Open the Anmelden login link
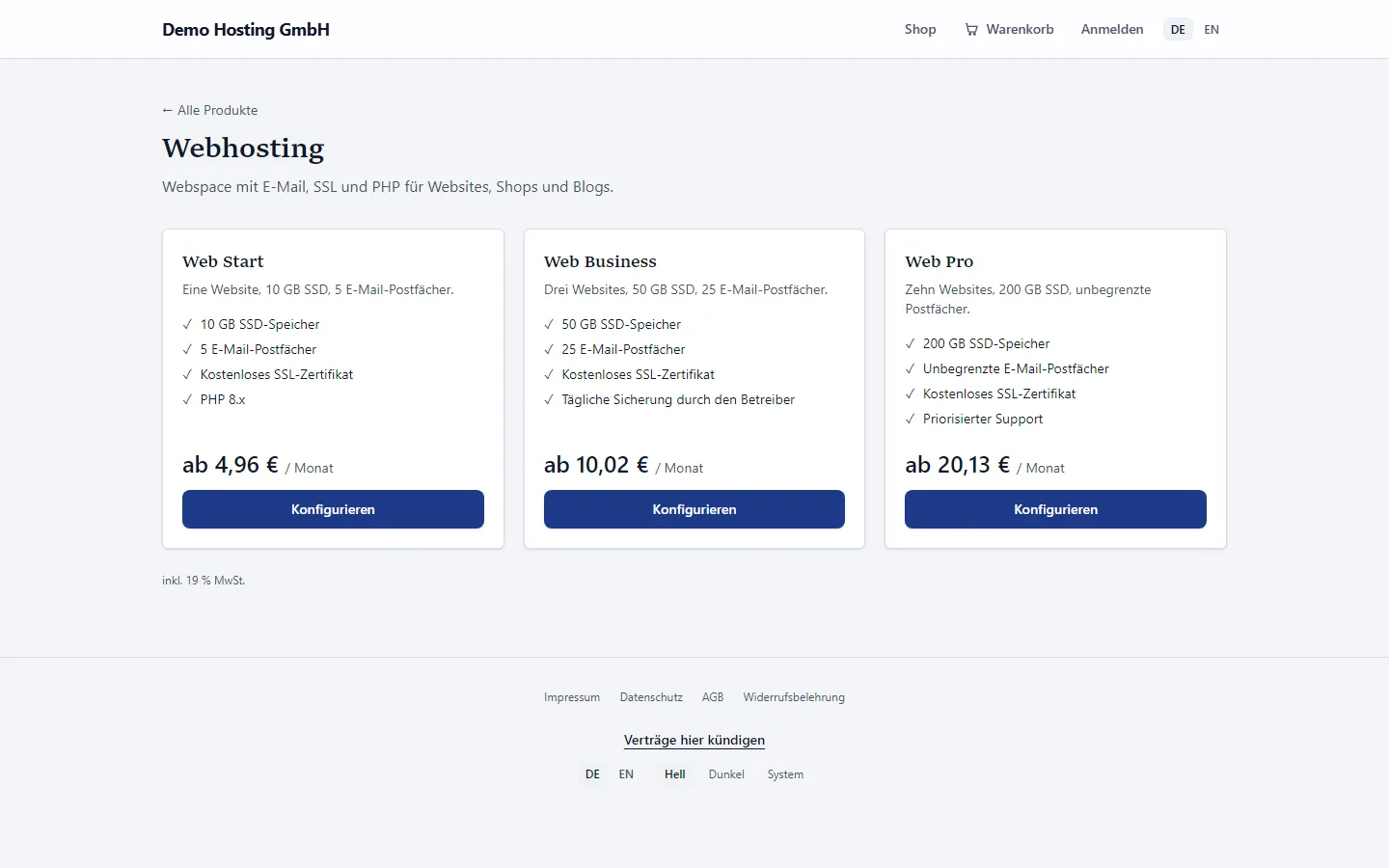This screenshot has height=868, width=1389. click(x=1112, y=30)
